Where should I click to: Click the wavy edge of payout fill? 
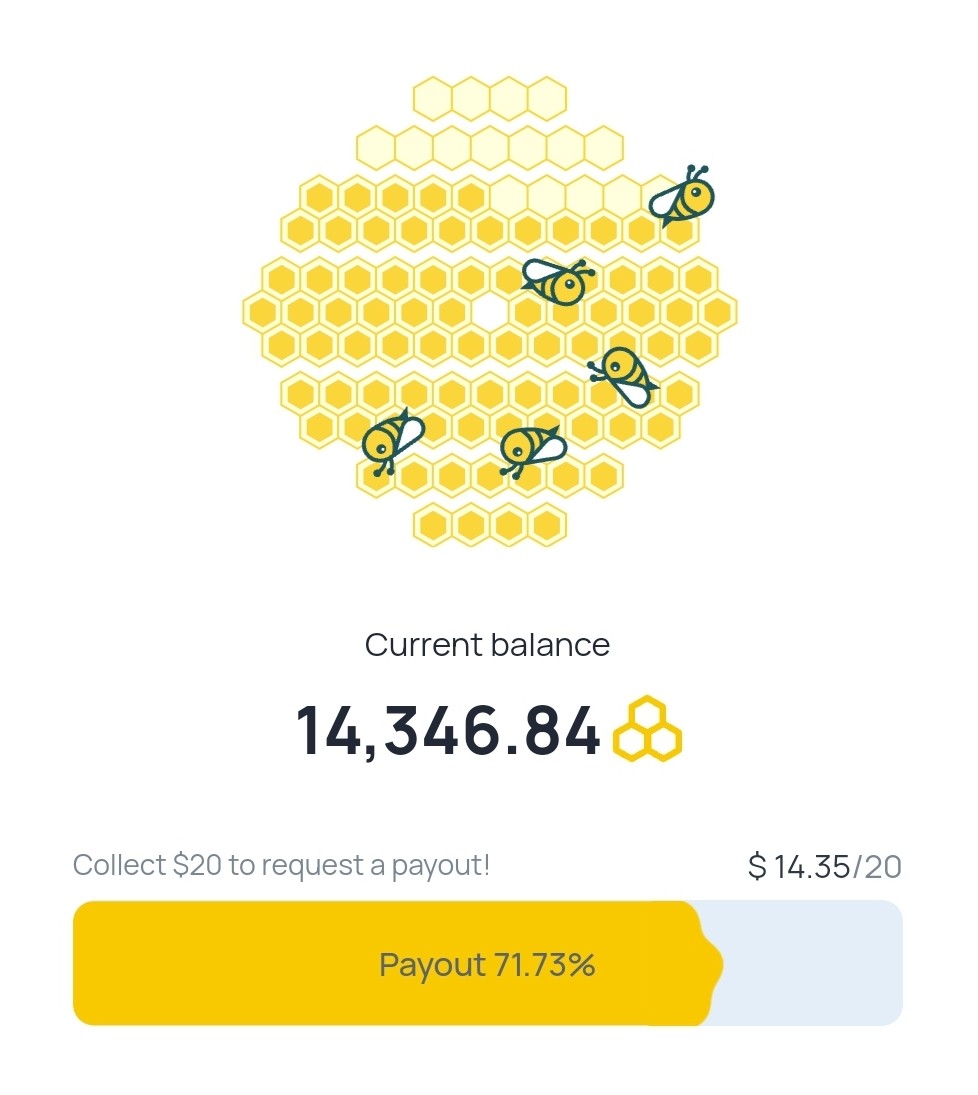[x=707, y=963]
